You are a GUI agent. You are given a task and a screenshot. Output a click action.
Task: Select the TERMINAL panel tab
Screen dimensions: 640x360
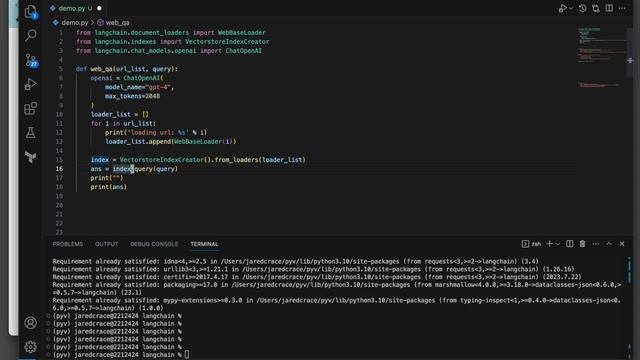[x=204, y=244]
